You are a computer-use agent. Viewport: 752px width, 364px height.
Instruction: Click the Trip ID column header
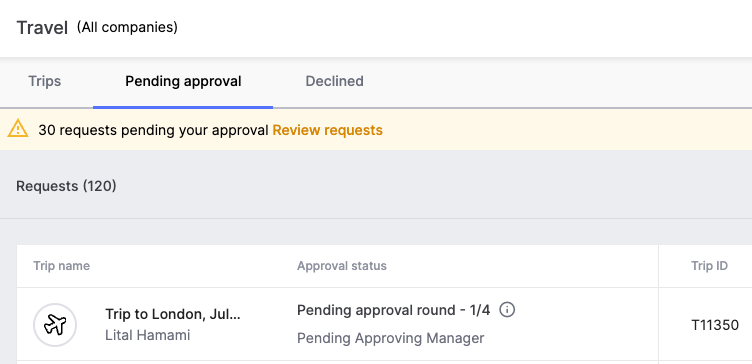point(709,266)
